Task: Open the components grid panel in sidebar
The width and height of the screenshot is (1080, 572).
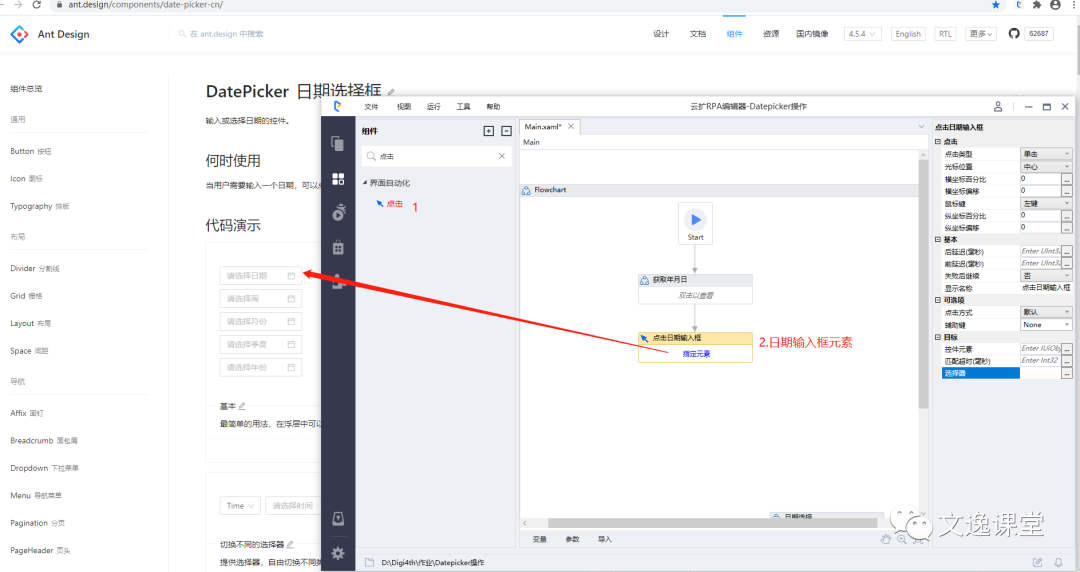Action: [338, 178]
